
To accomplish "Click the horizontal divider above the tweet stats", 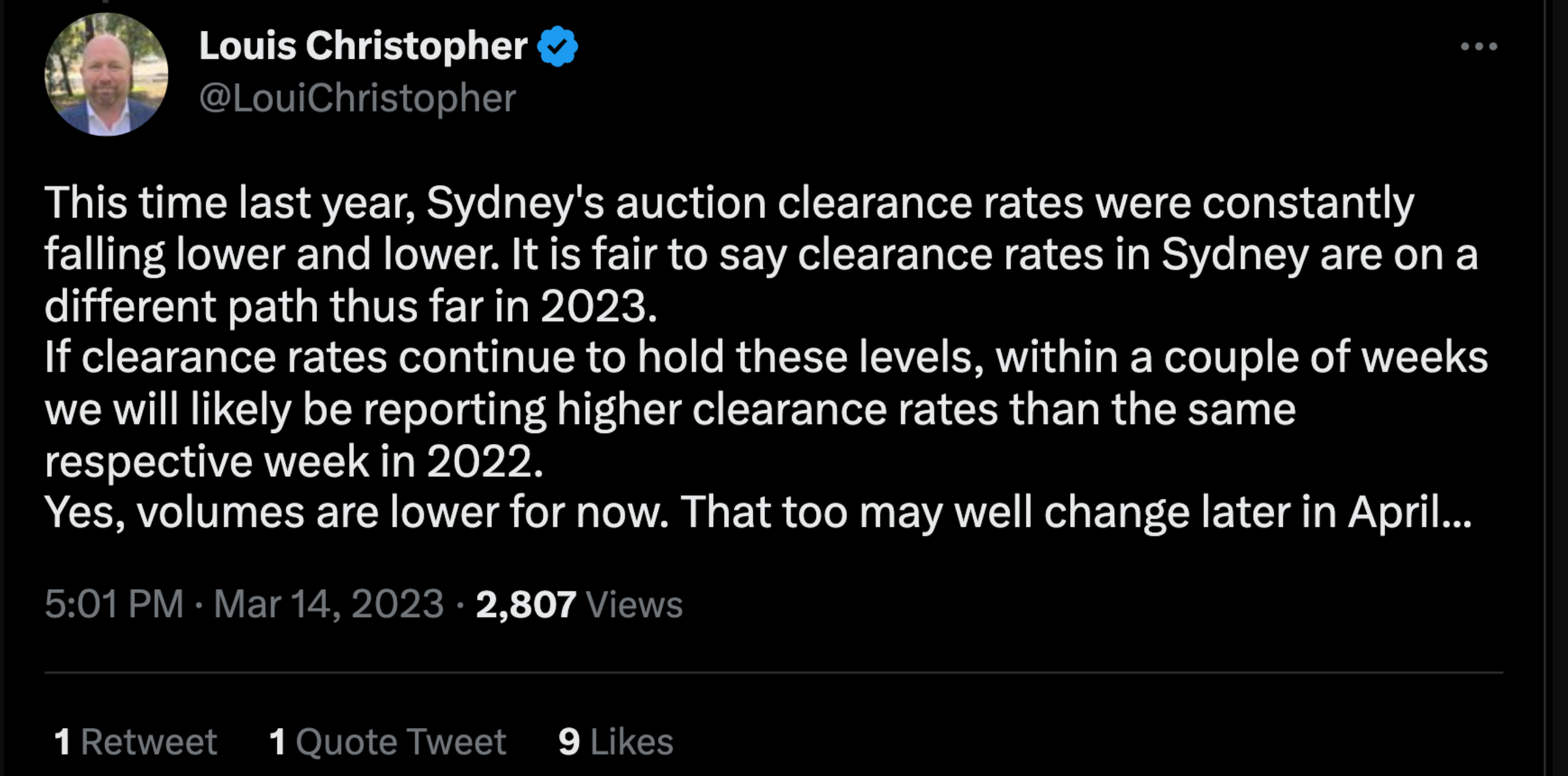I will pos(773,673).
